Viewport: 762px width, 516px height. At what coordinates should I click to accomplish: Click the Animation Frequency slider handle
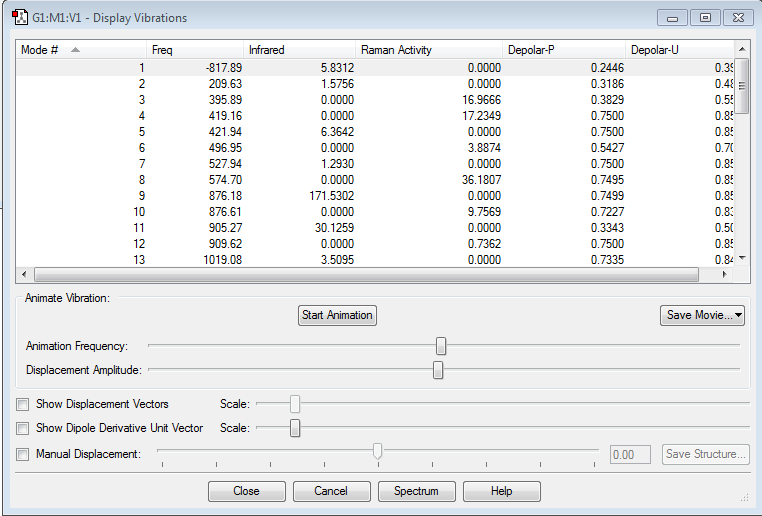(441, 346)
